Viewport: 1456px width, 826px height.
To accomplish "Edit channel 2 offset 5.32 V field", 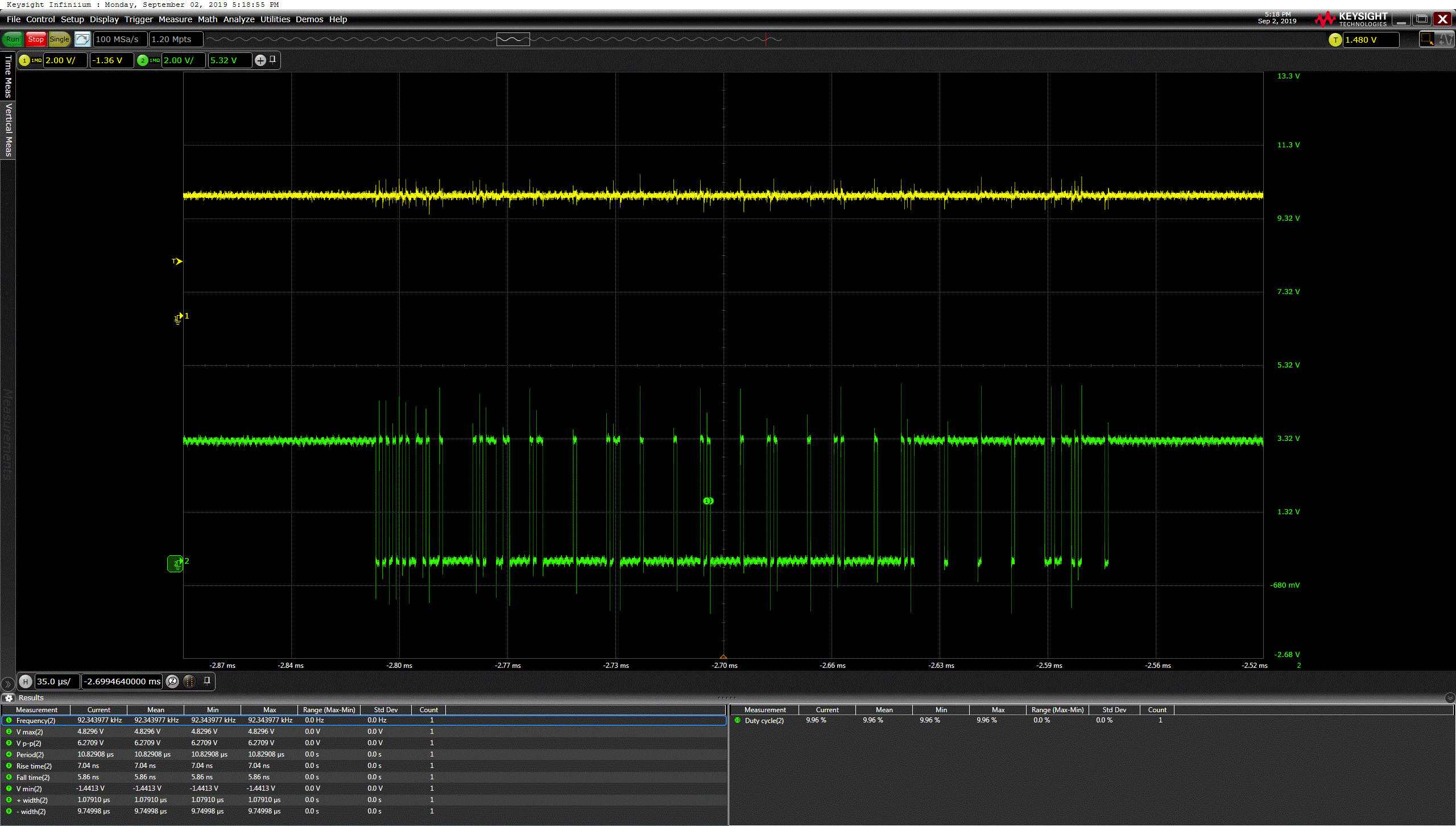I will pos(230,60).
